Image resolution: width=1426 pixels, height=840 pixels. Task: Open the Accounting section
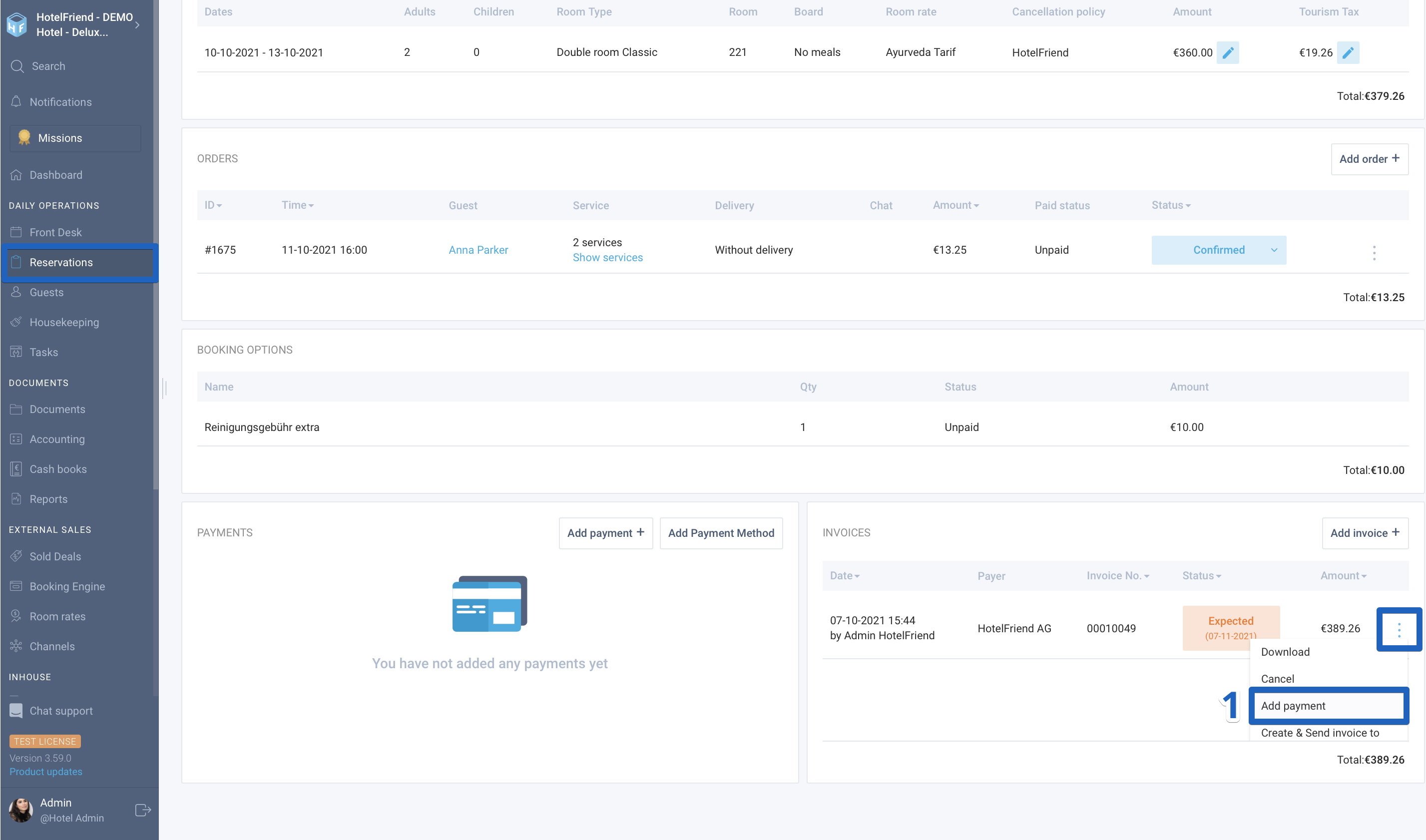56,439
